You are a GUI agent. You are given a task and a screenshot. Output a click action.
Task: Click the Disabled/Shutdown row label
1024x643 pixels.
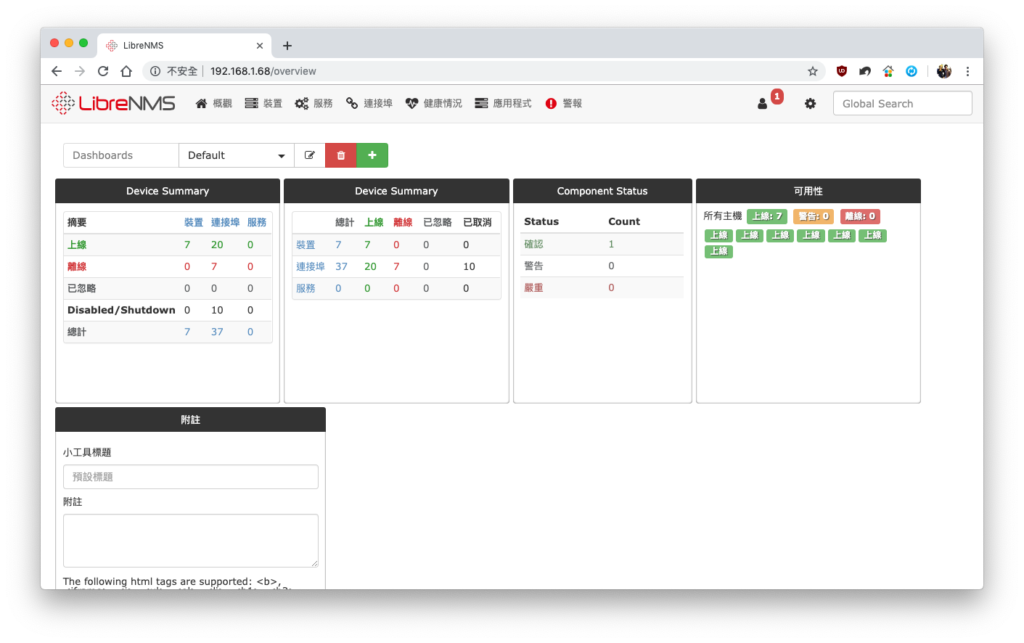point(121,310)
